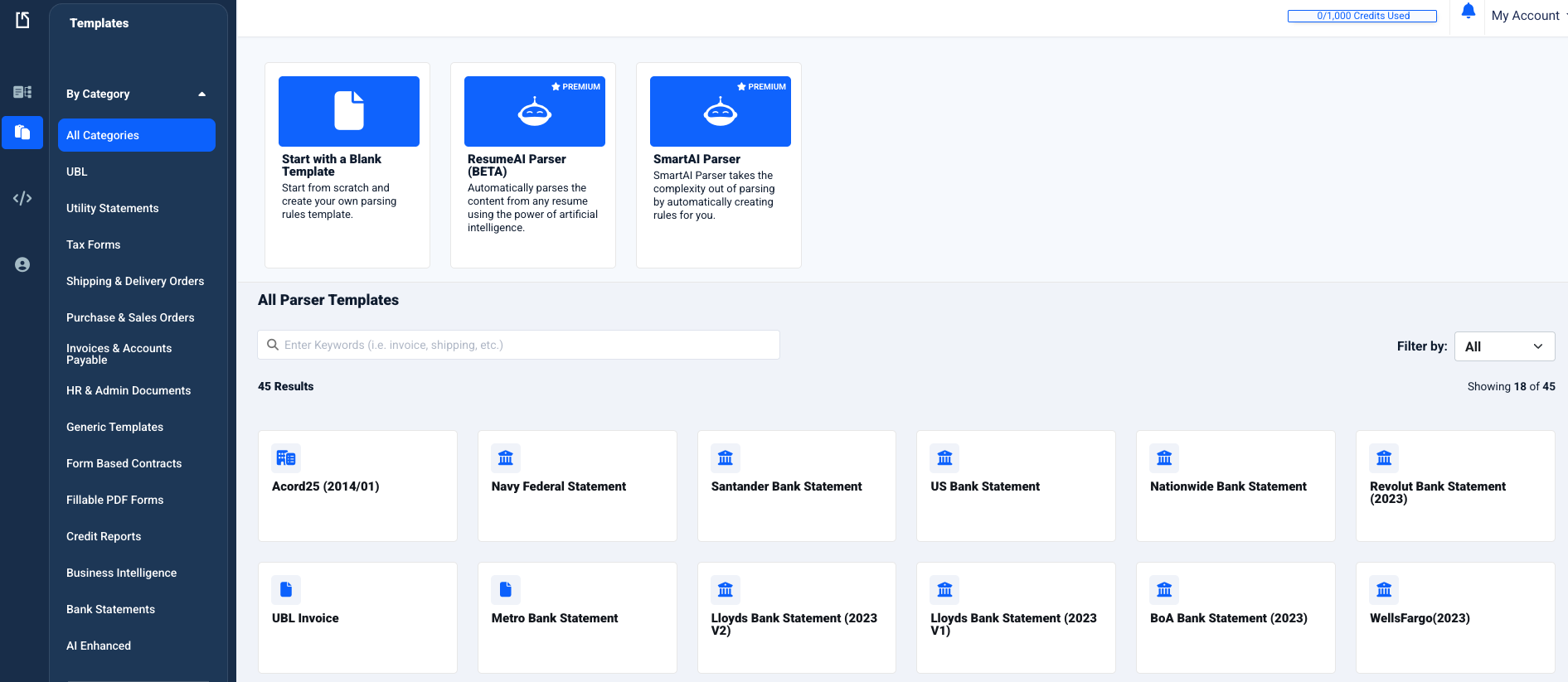Open the API code icon in sidebar

22,198
